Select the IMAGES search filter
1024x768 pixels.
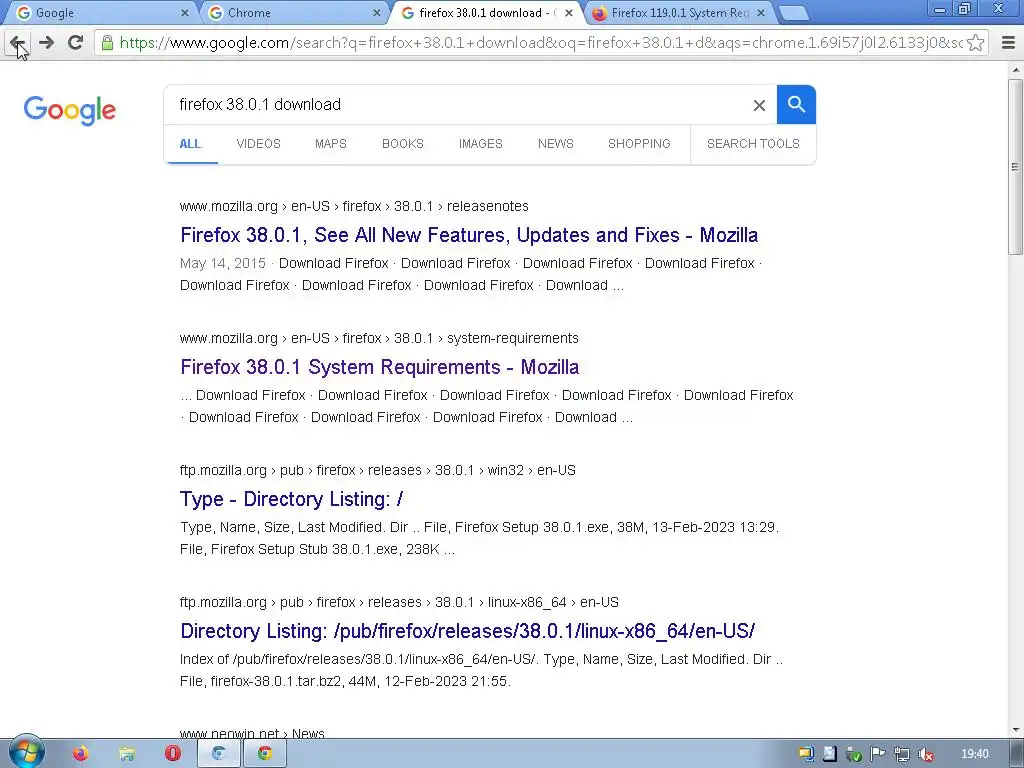481,144
